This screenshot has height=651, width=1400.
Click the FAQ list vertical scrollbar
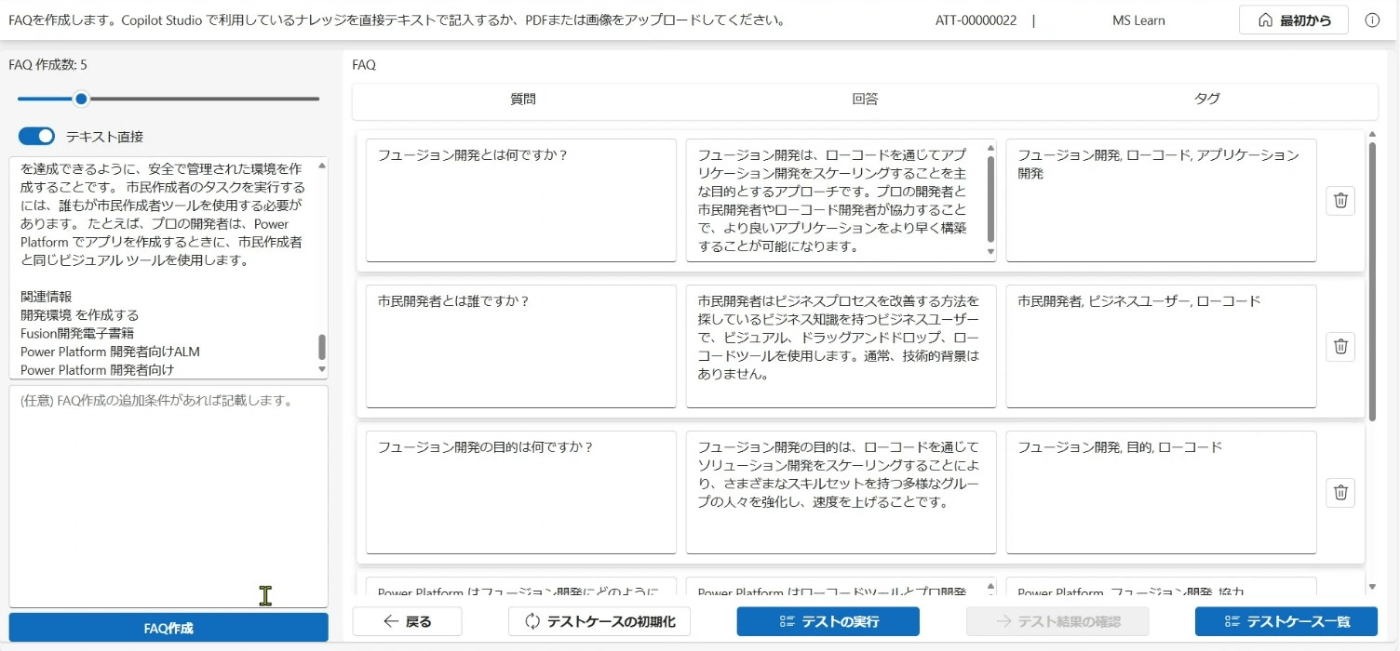[x=1372, y=280]
